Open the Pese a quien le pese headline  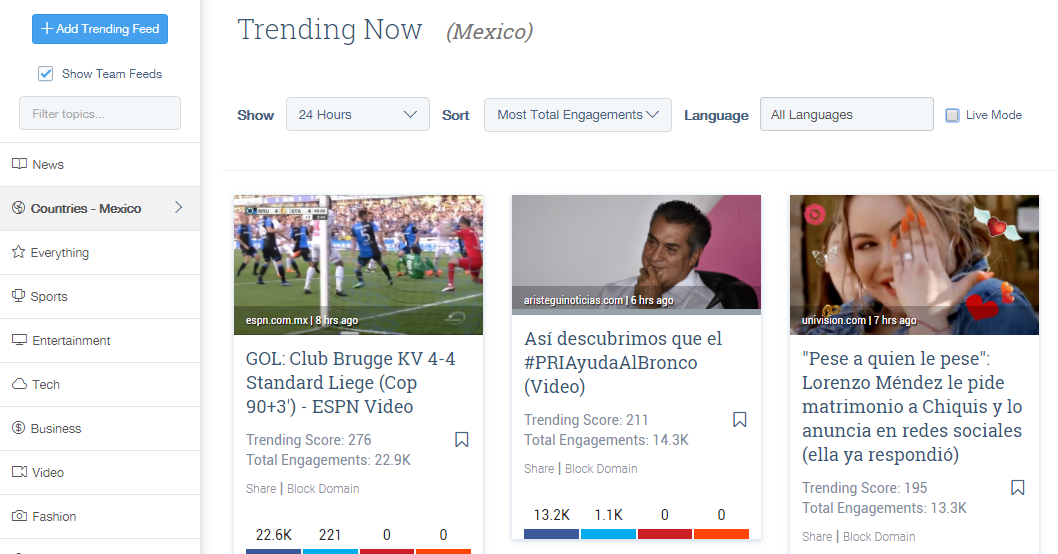tap(912, 406)
